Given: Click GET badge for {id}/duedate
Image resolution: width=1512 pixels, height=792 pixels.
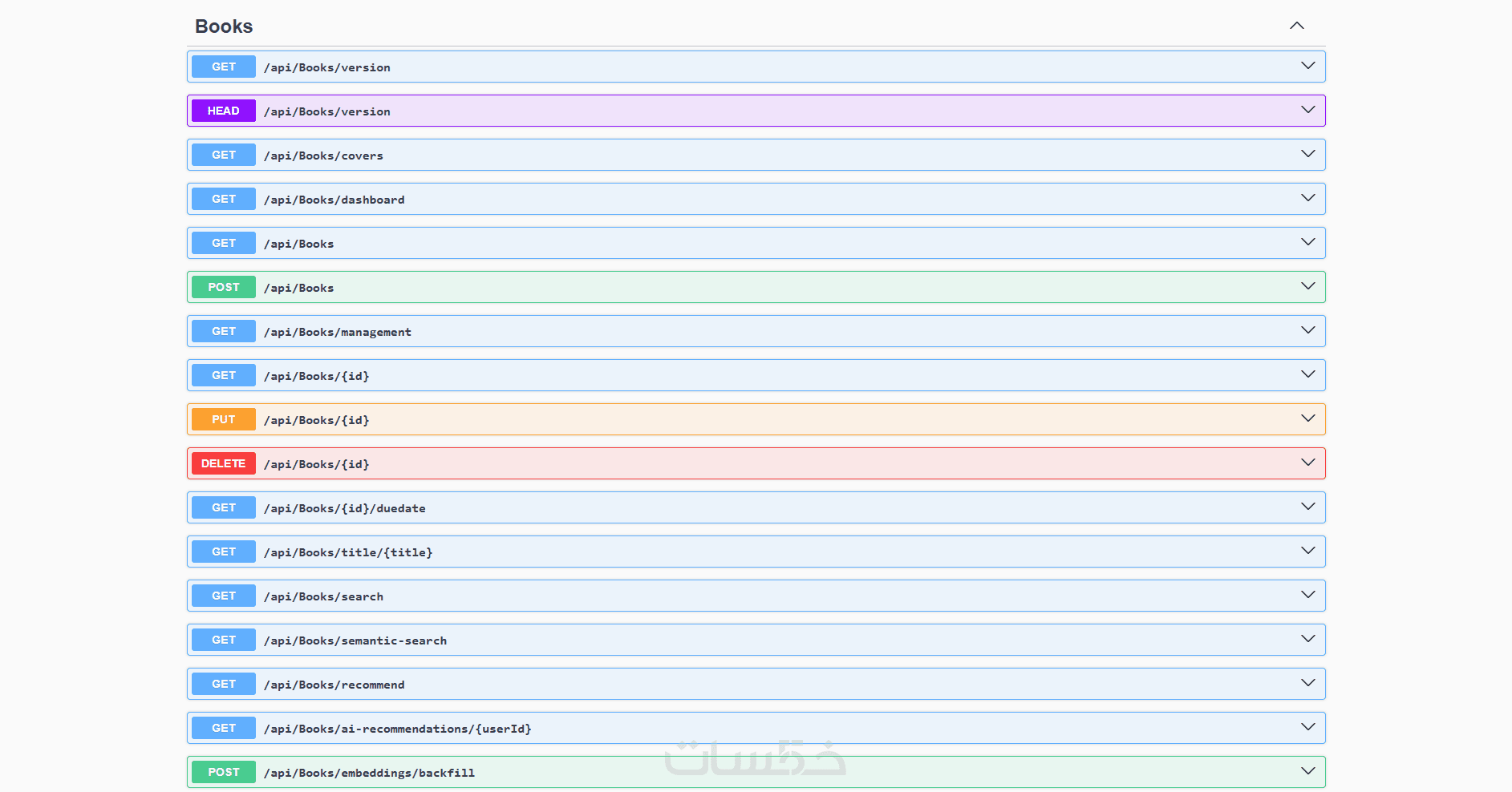Looking at the screenshot, I should coord(224,507).
